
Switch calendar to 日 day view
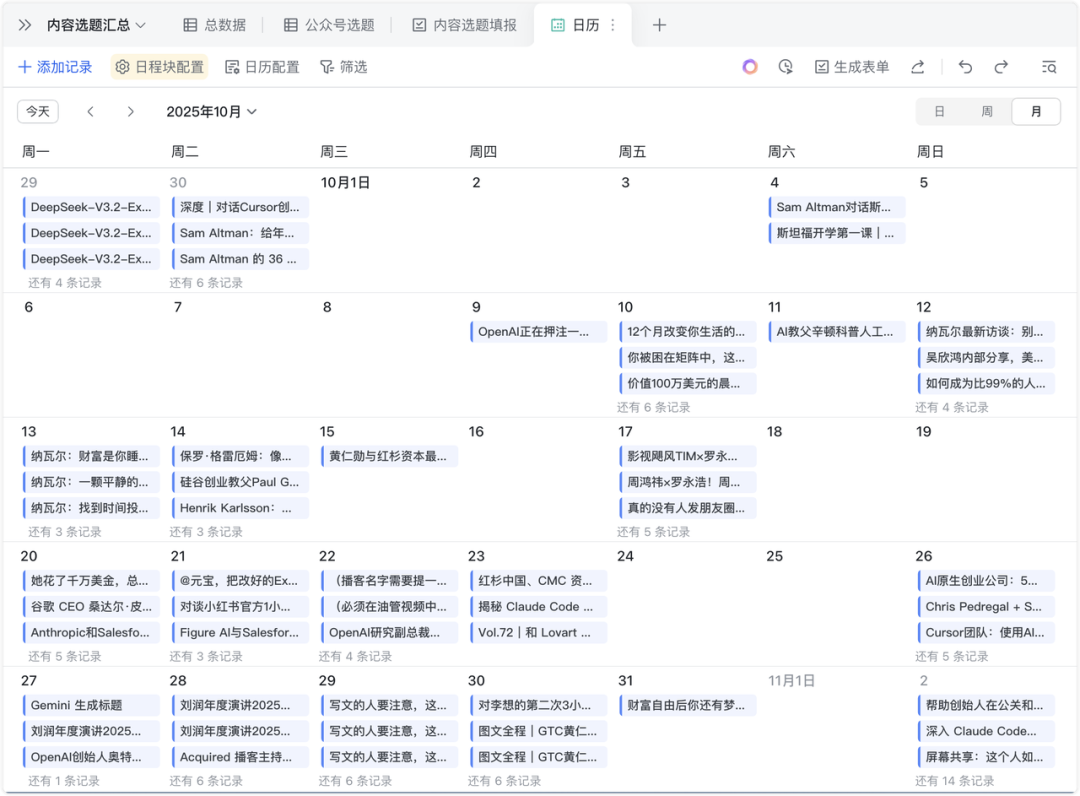pyautogui.click(x=939, y=111)
